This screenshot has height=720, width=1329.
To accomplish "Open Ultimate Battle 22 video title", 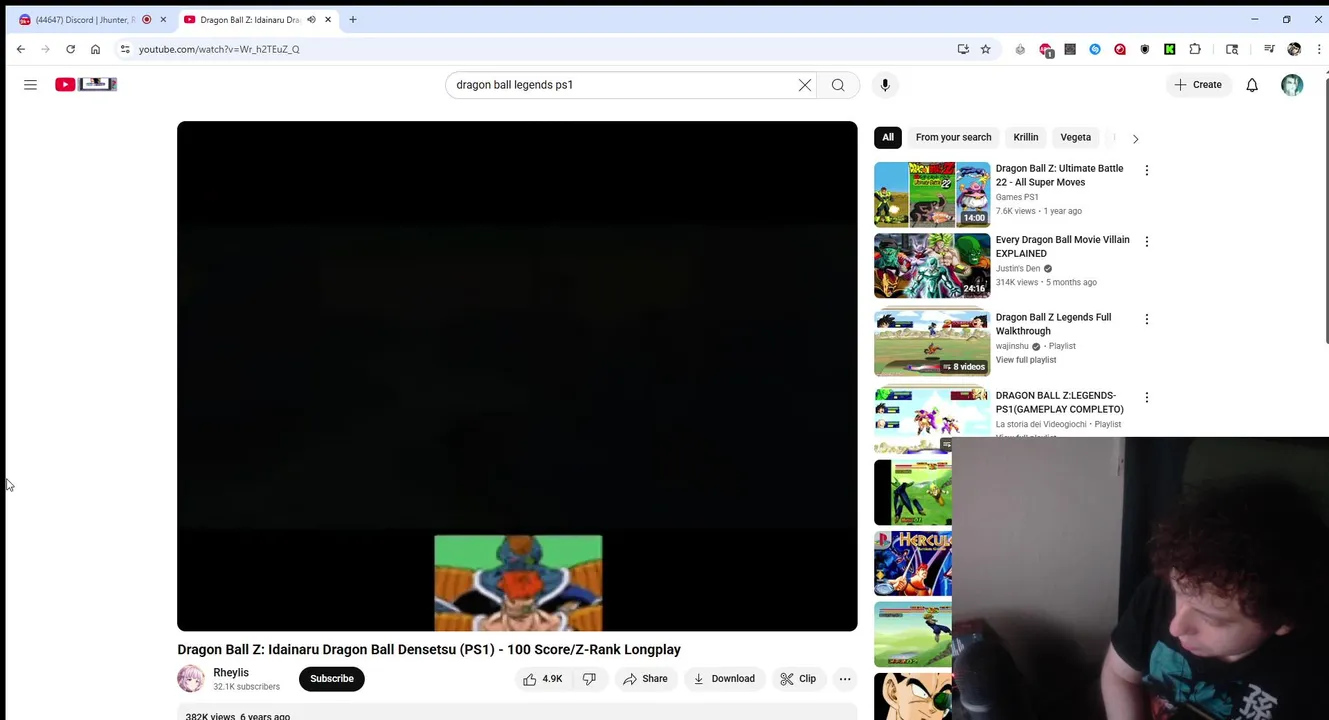I will click(x=1059, y=176).
